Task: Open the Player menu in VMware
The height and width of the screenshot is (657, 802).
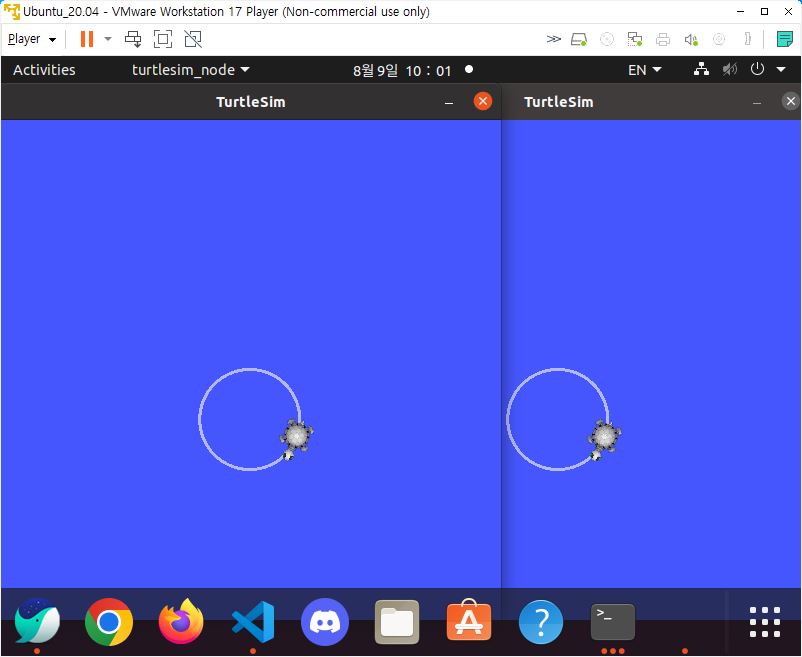Action: [32, 39]
